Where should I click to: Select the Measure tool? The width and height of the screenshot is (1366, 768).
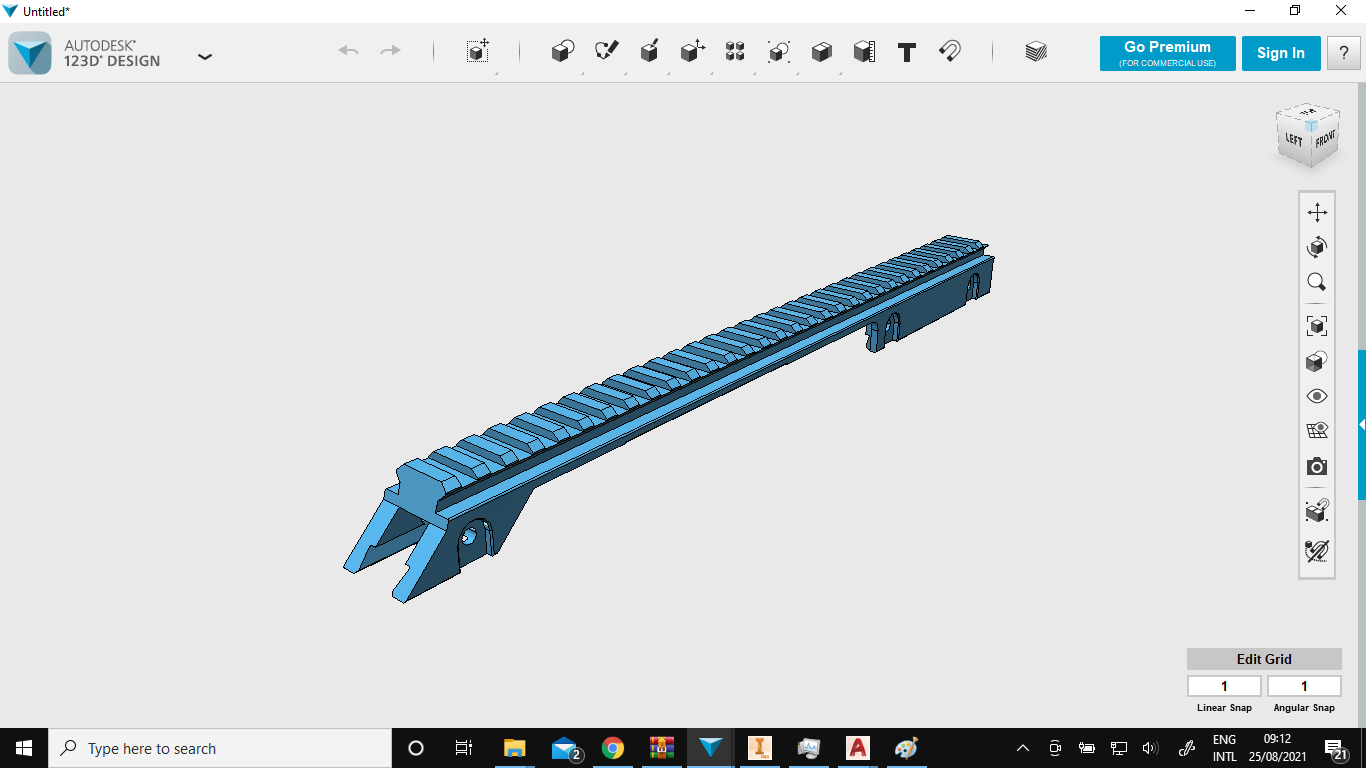[x=864, y=52]
